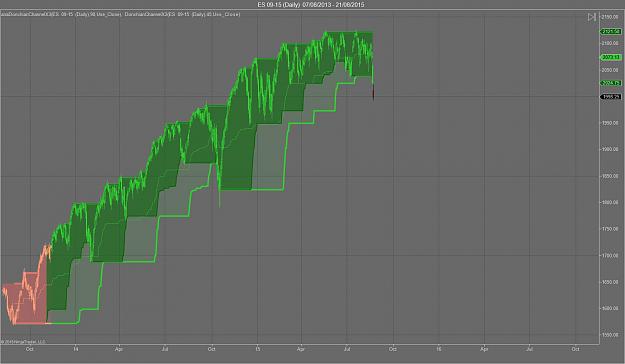Screen dimensions: 625x364
Task: Click the 1550.00 price axis label
Action: [610, 335]
